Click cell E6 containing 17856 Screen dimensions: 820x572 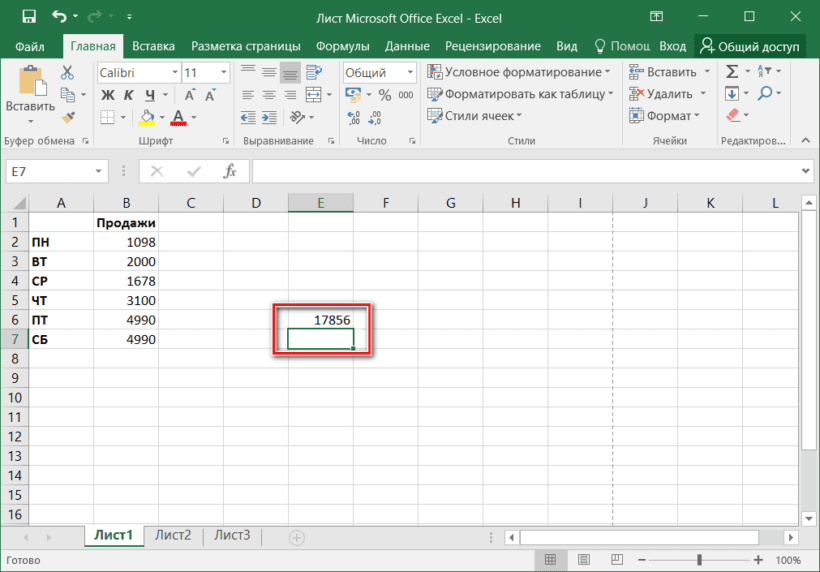[321, 320]
